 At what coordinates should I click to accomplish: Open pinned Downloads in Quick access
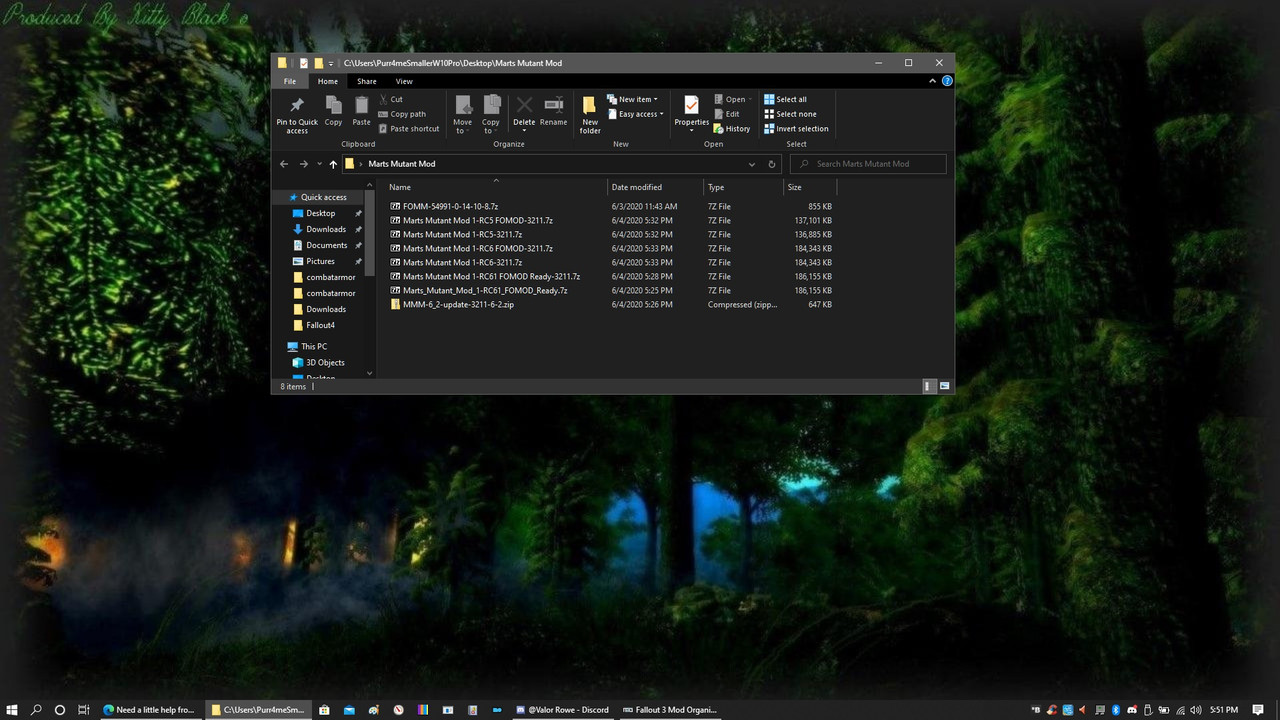coord(326,229)
